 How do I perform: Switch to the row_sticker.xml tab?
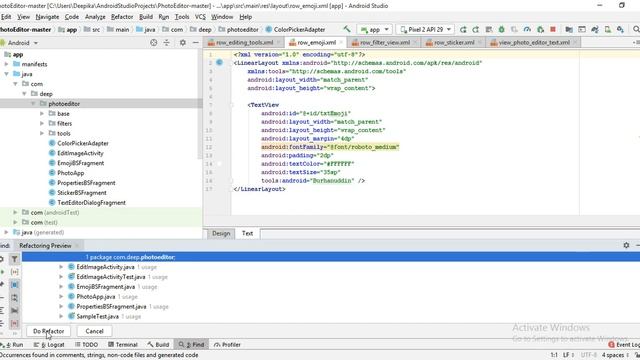coord(454,42)
